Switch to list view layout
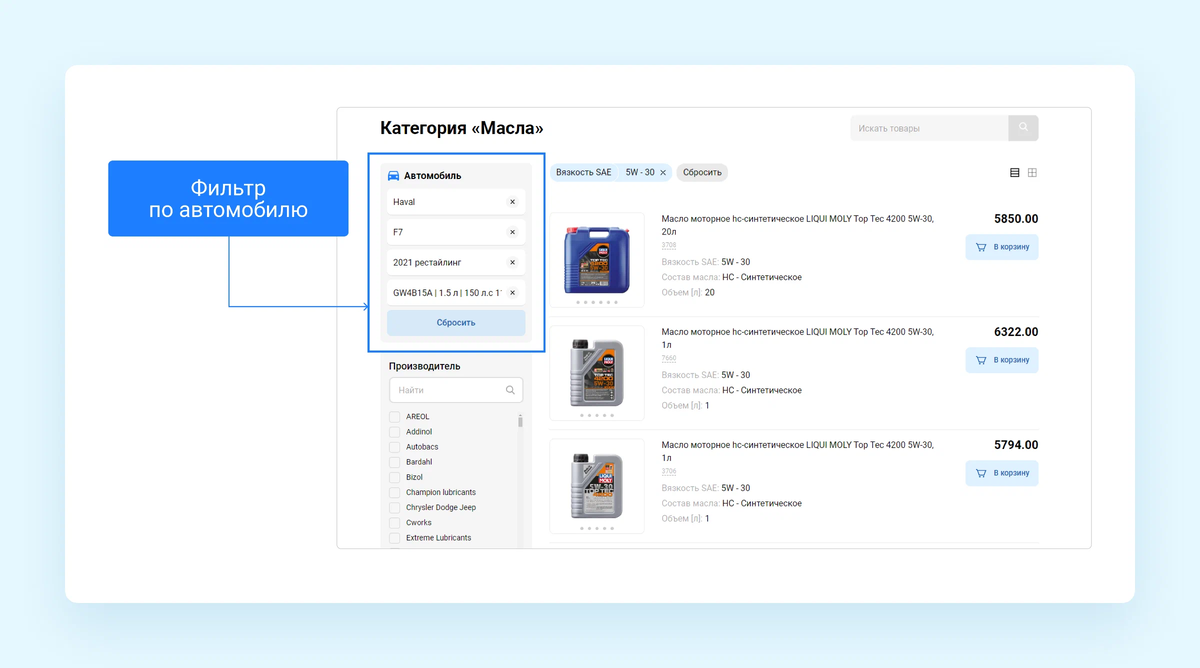 pyautogui.click(x=1015, y=173)
